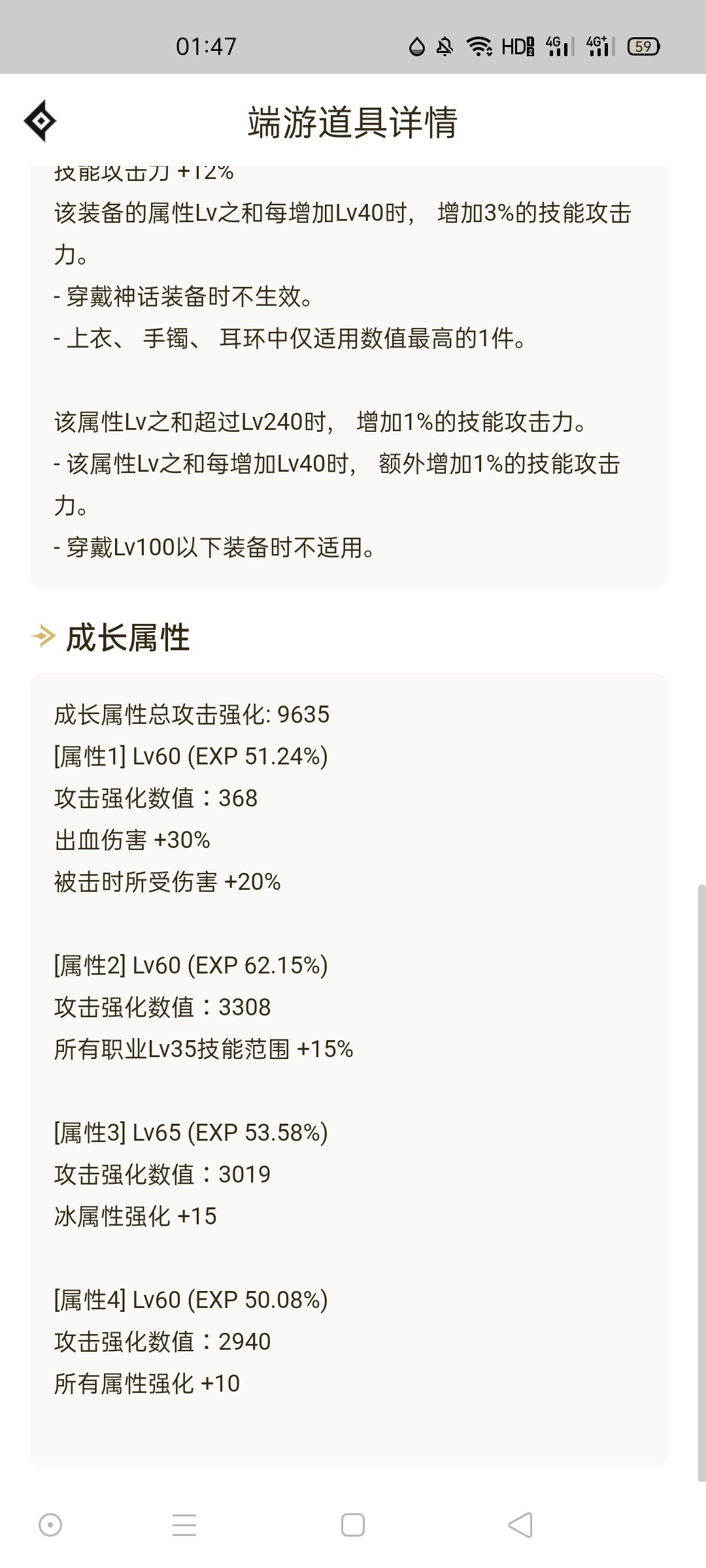Tap the battery indicator showing 59
This screenshot has width=706, height=1568.
[x=643, y=46]
